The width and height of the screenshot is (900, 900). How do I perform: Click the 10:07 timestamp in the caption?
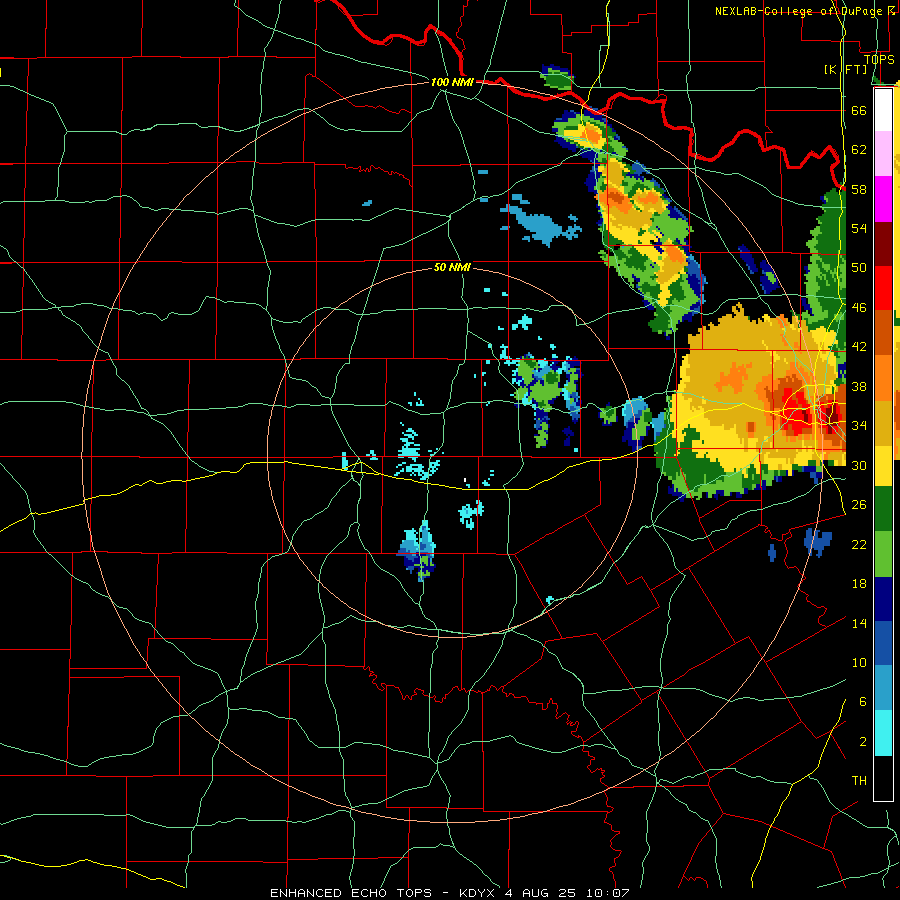coord(607,893)
